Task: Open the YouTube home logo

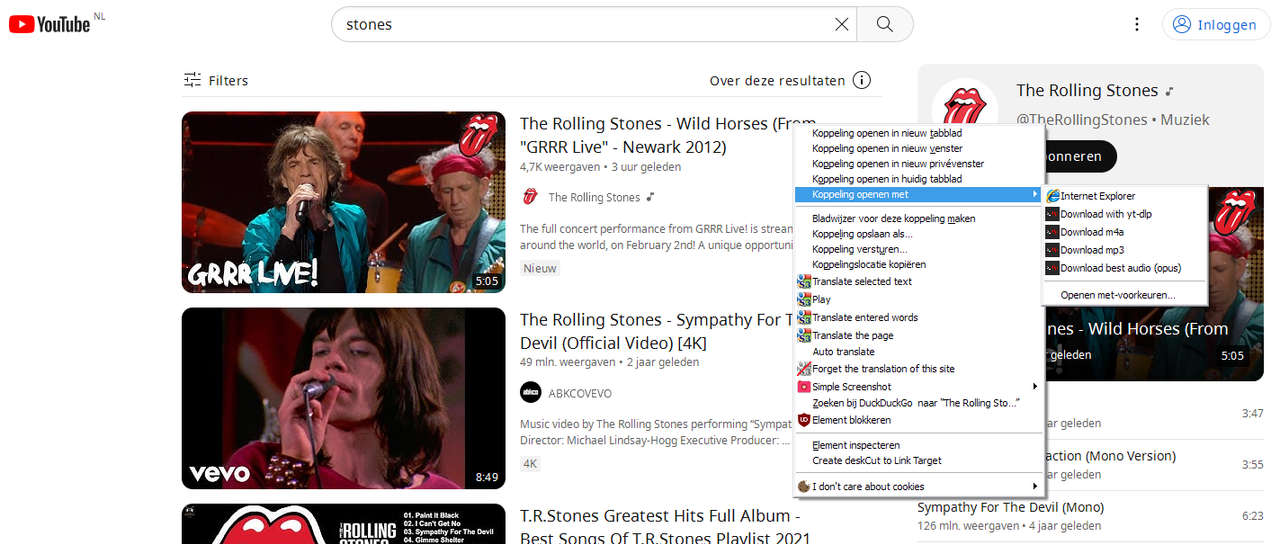Action: tap(50, 24)
